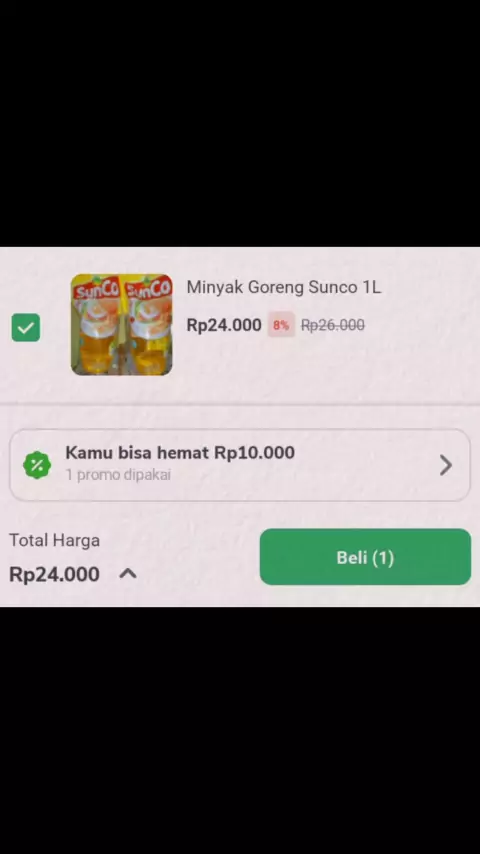
Task: Click the green percent promo badge icon
Action: tap(37, 465)
